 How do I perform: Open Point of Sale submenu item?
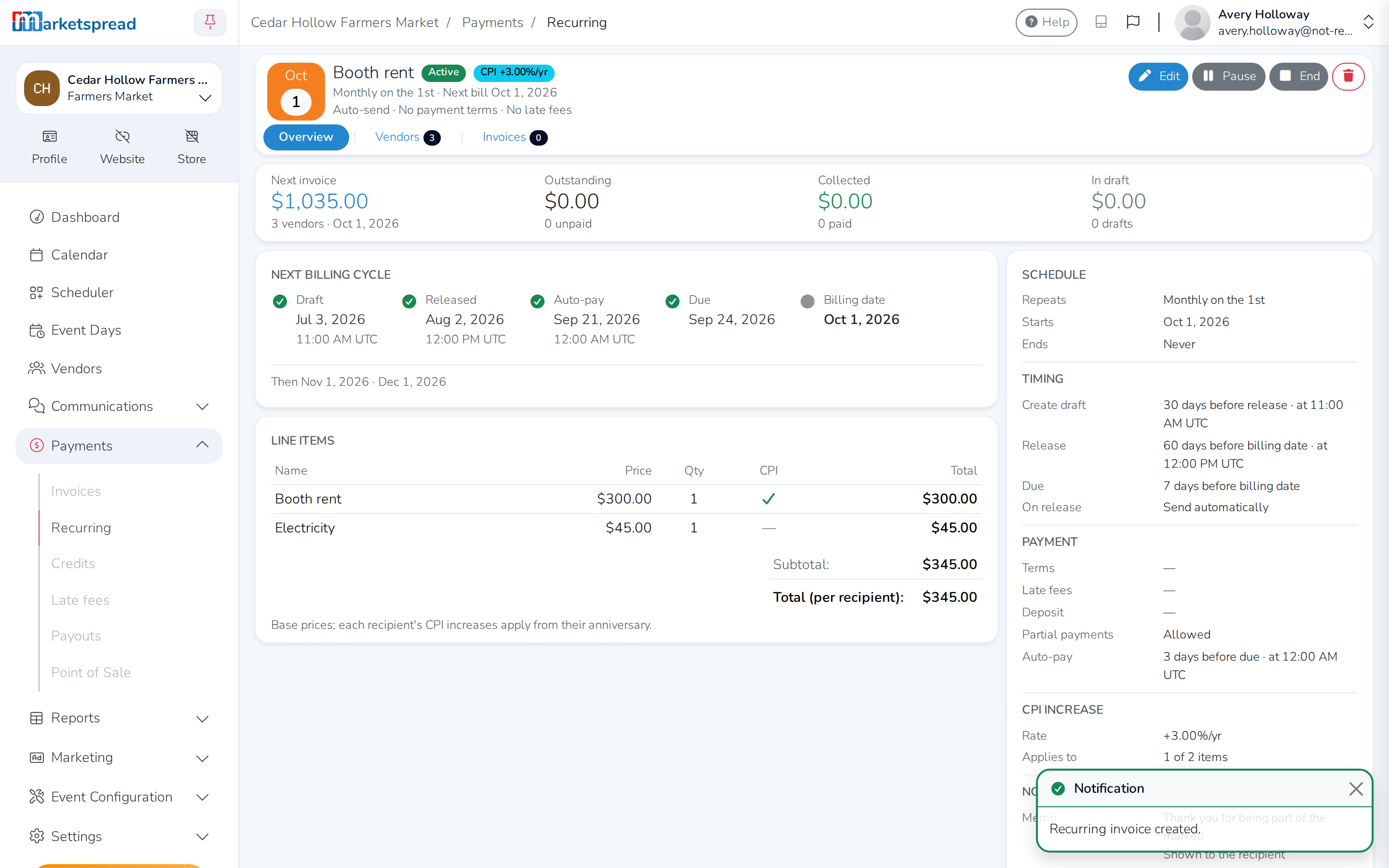pos(91,672)
